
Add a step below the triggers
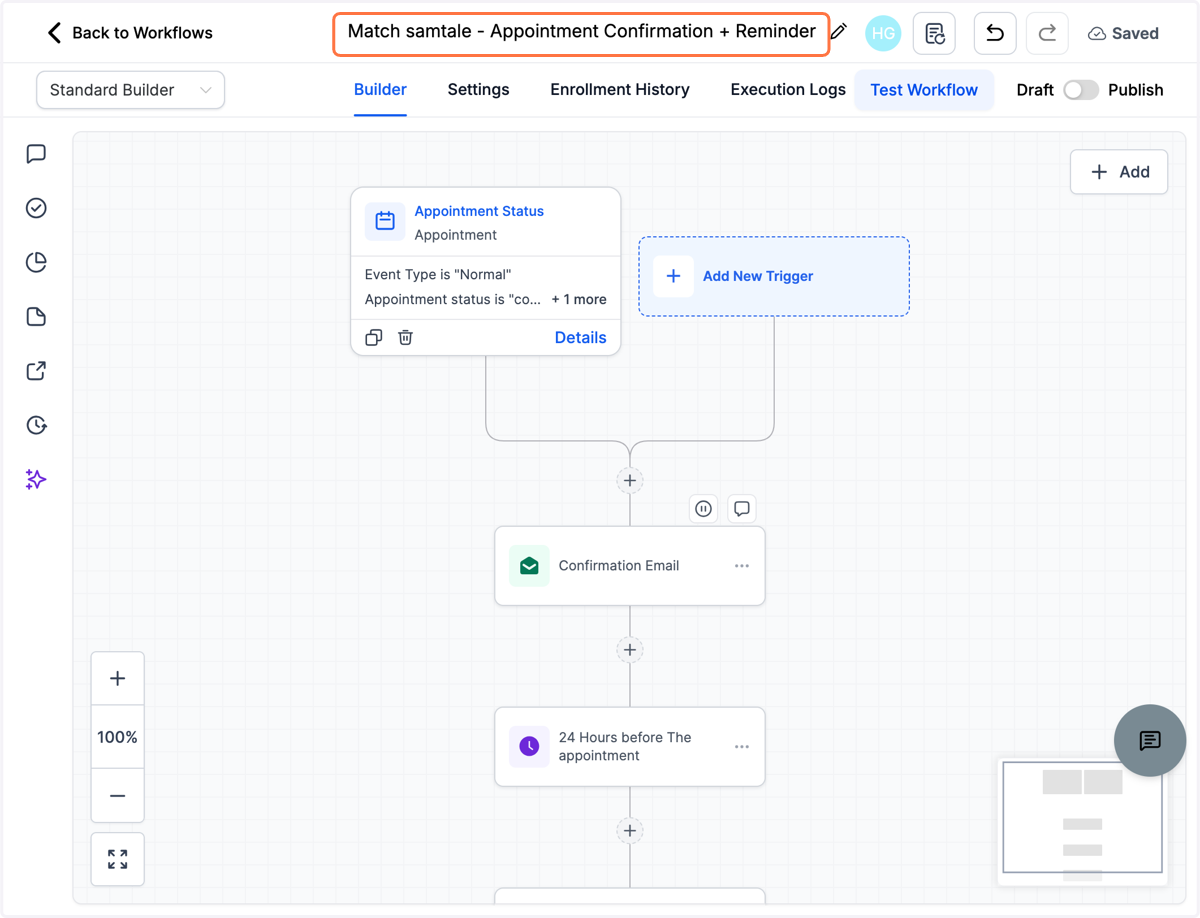tap(630, 481)
